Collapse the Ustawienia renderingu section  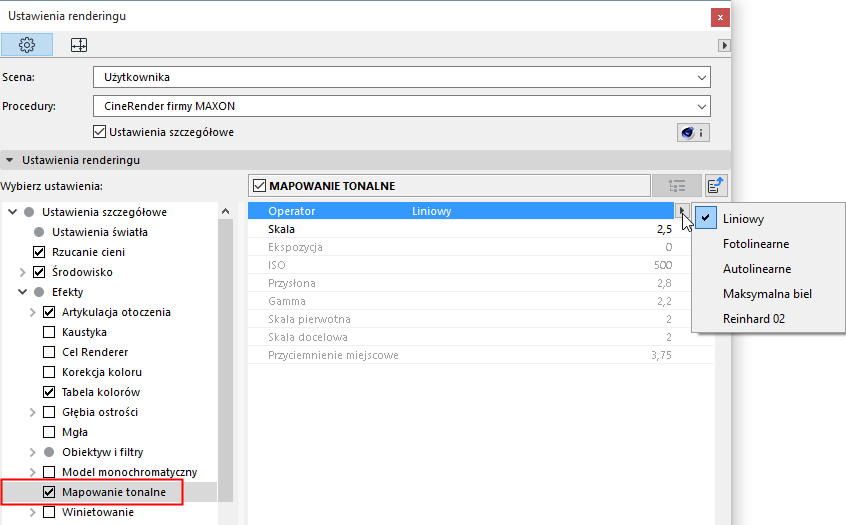[x=9, y=160]
